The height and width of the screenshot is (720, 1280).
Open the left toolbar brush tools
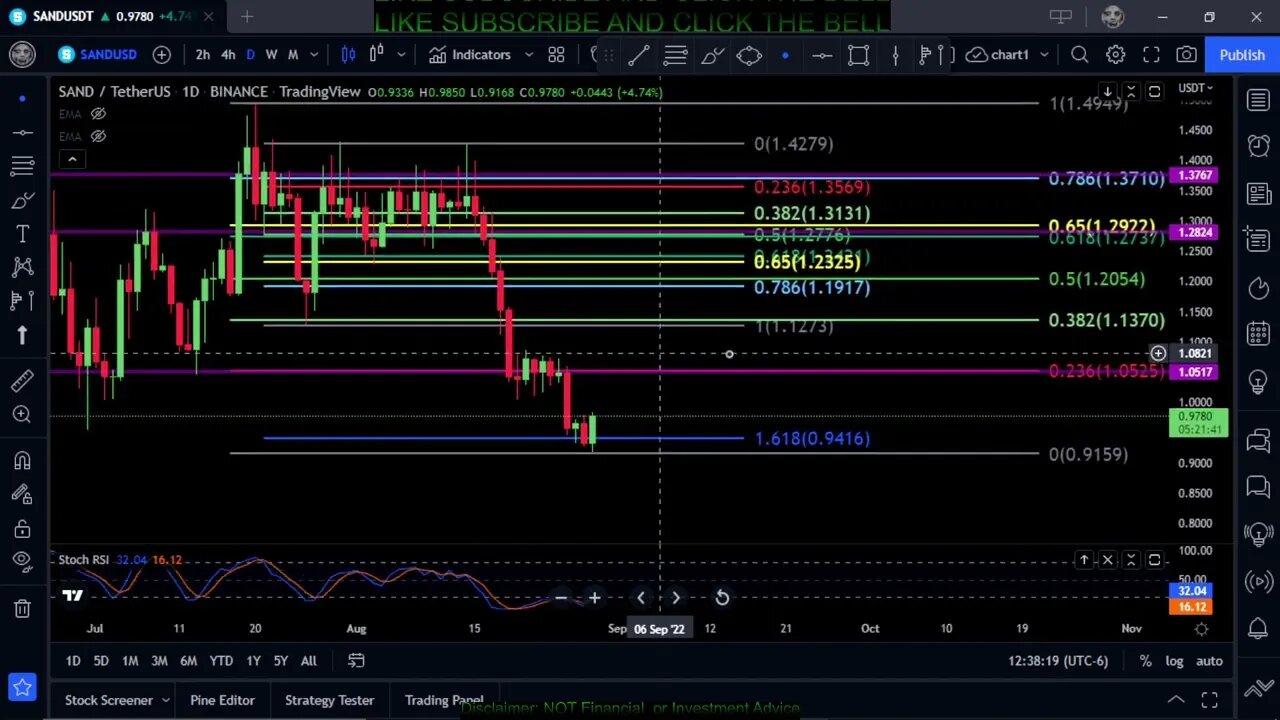click(22, 200)
